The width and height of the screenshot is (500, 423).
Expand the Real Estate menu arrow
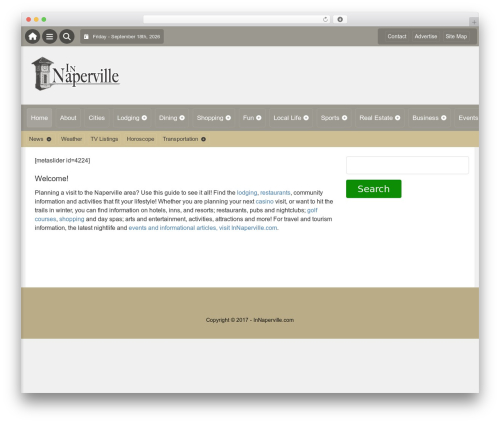coord(398,118)
